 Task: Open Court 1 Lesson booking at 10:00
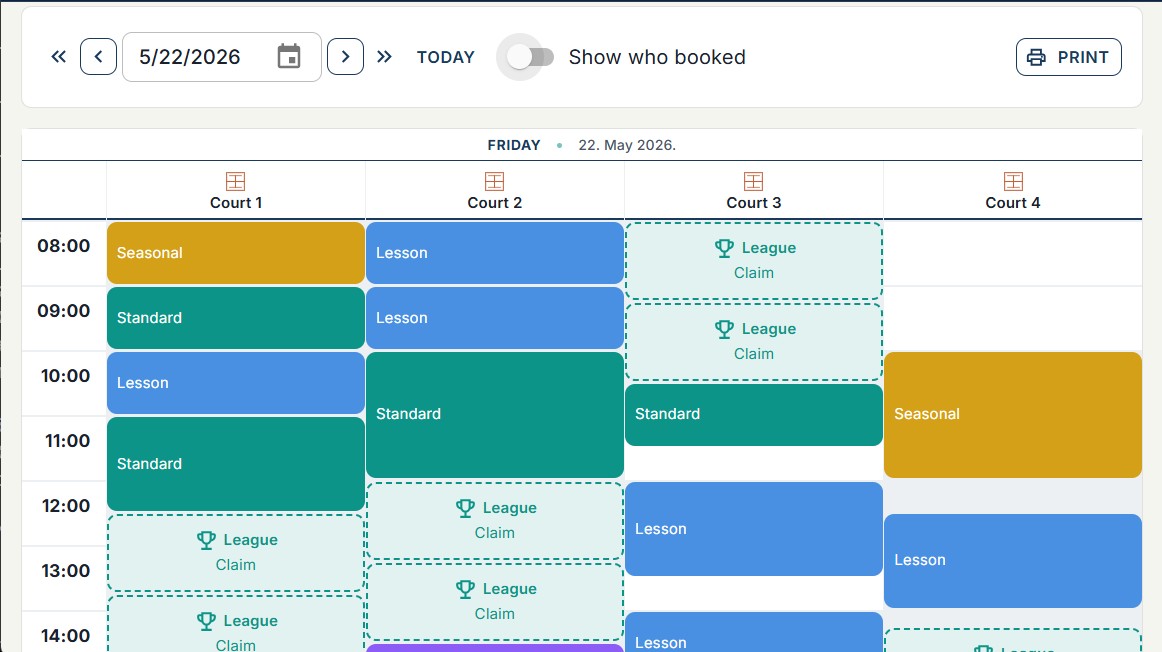236,383
